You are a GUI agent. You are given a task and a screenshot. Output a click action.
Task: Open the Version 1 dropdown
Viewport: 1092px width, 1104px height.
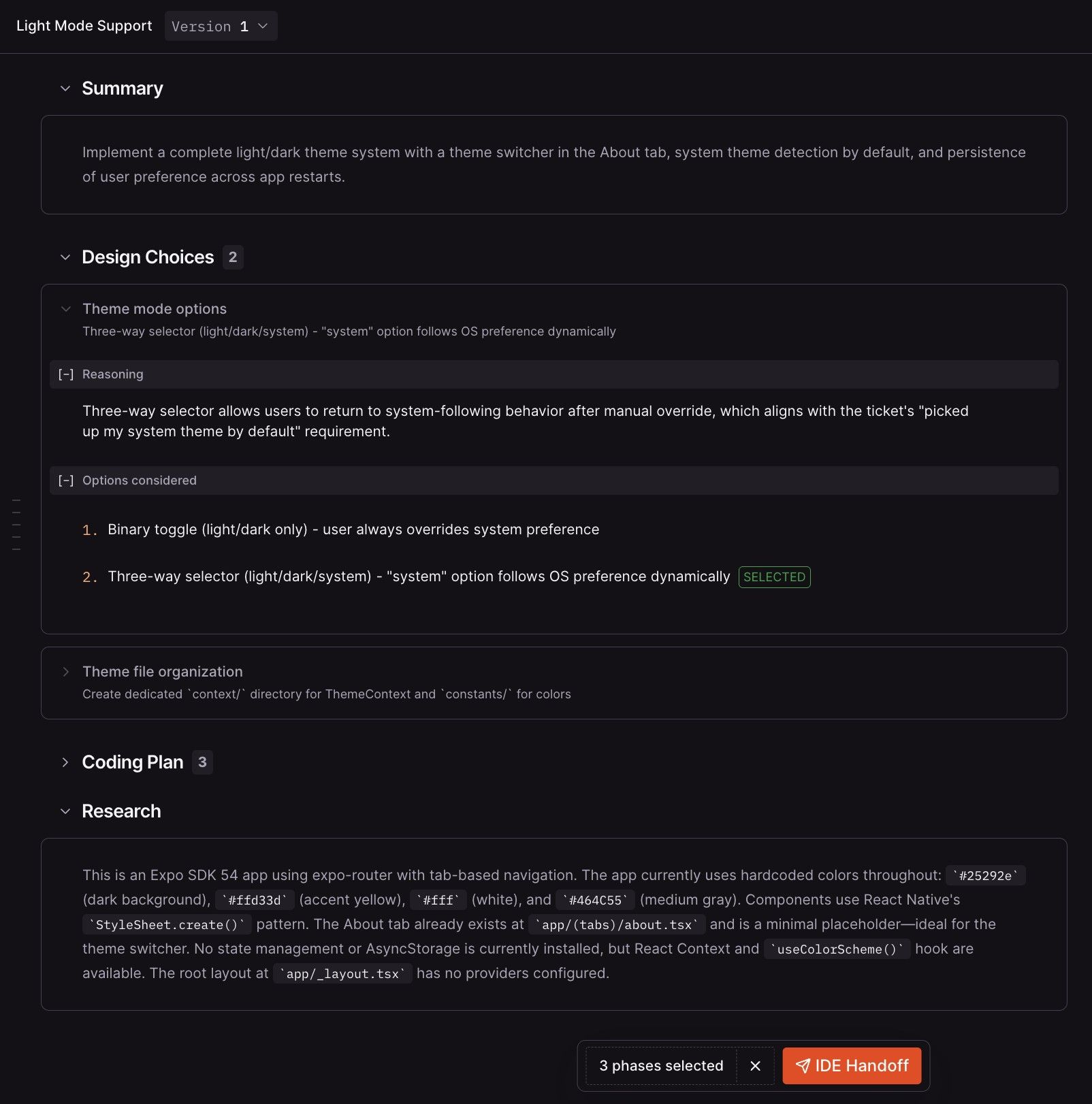(221, 27)
